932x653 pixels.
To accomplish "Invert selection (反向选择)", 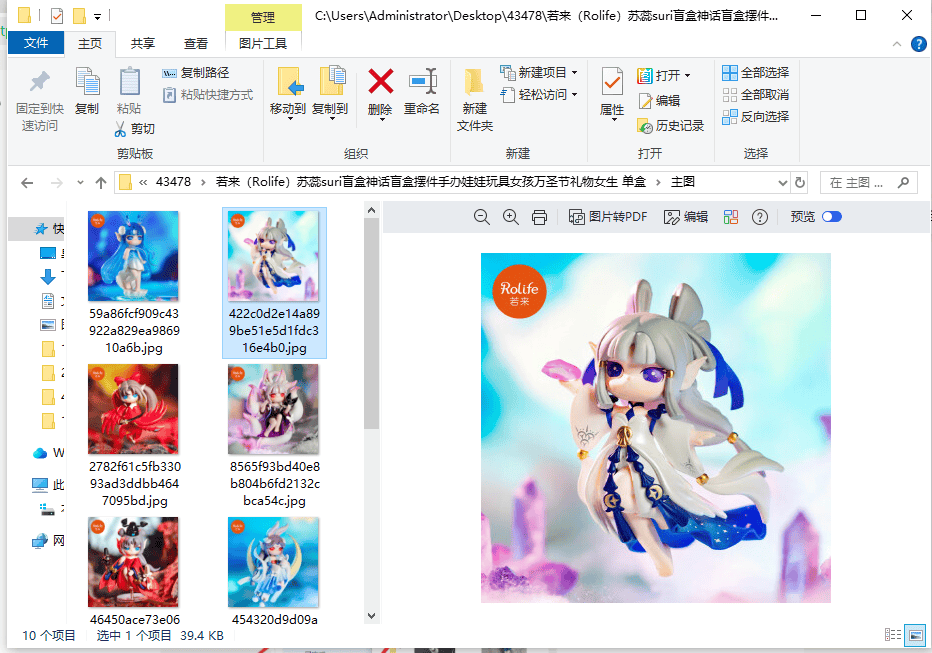I will click(x=755, y=116).
